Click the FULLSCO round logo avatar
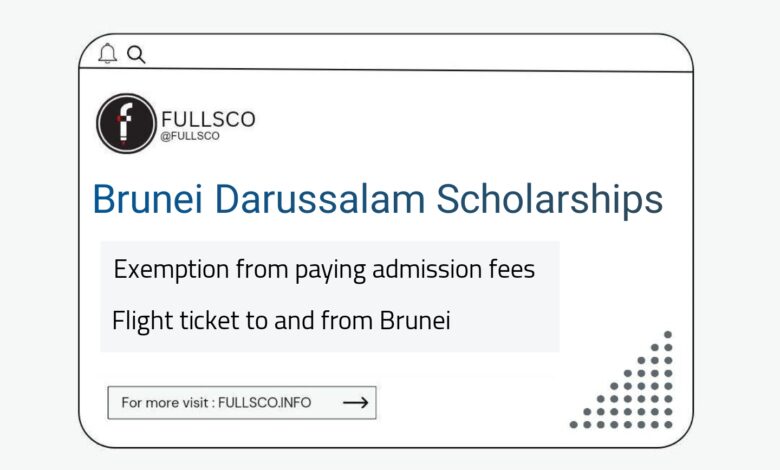Viewport: 780px width, 470px height. (x=126, y=123)
